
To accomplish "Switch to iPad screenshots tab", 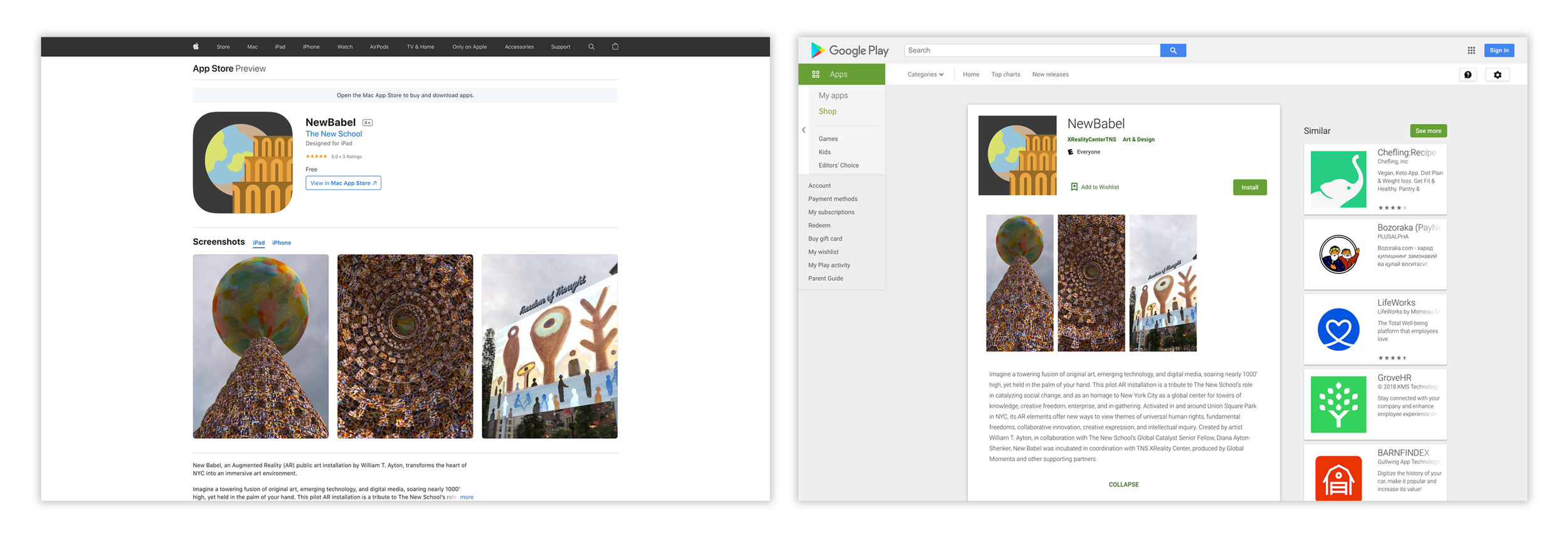I will (258, 243).
